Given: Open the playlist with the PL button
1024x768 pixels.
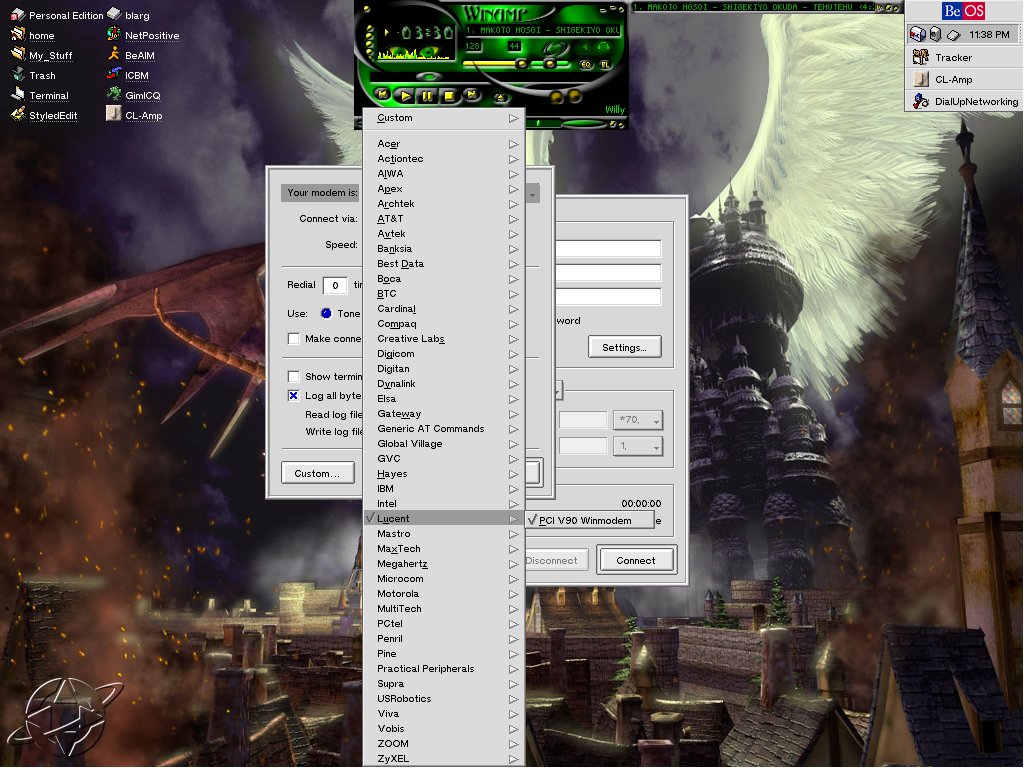Looking at the screenshot, I should 605,65.
